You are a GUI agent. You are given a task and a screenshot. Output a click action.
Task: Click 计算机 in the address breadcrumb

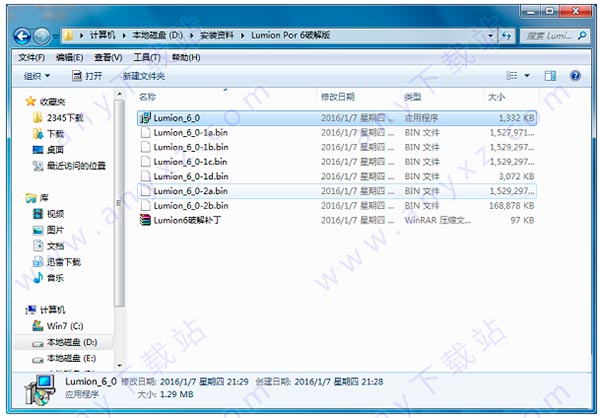coord(102,35)
